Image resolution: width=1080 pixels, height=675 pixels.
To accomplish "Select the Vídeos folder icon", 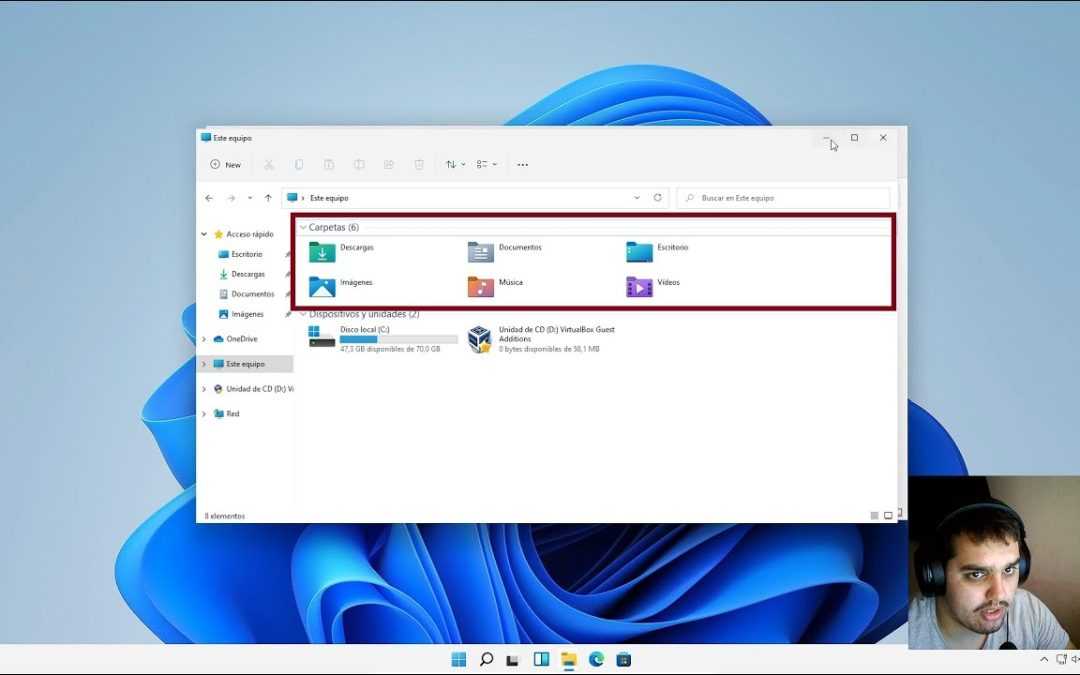I will 639,287.
